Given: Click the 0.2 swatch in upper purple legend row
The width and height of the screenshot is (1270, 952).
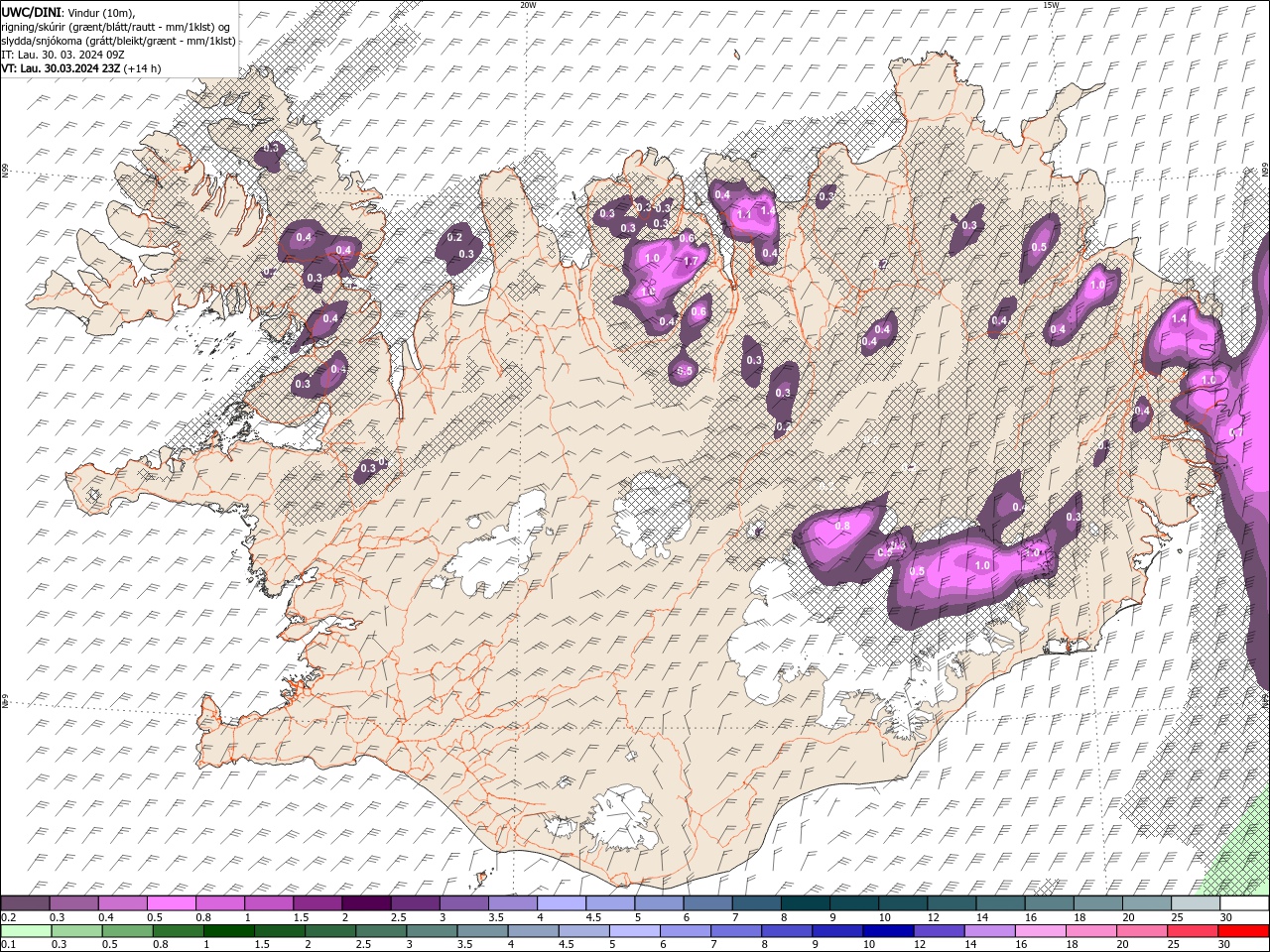Looking at the screenshot, I should (x=25, y=903).
